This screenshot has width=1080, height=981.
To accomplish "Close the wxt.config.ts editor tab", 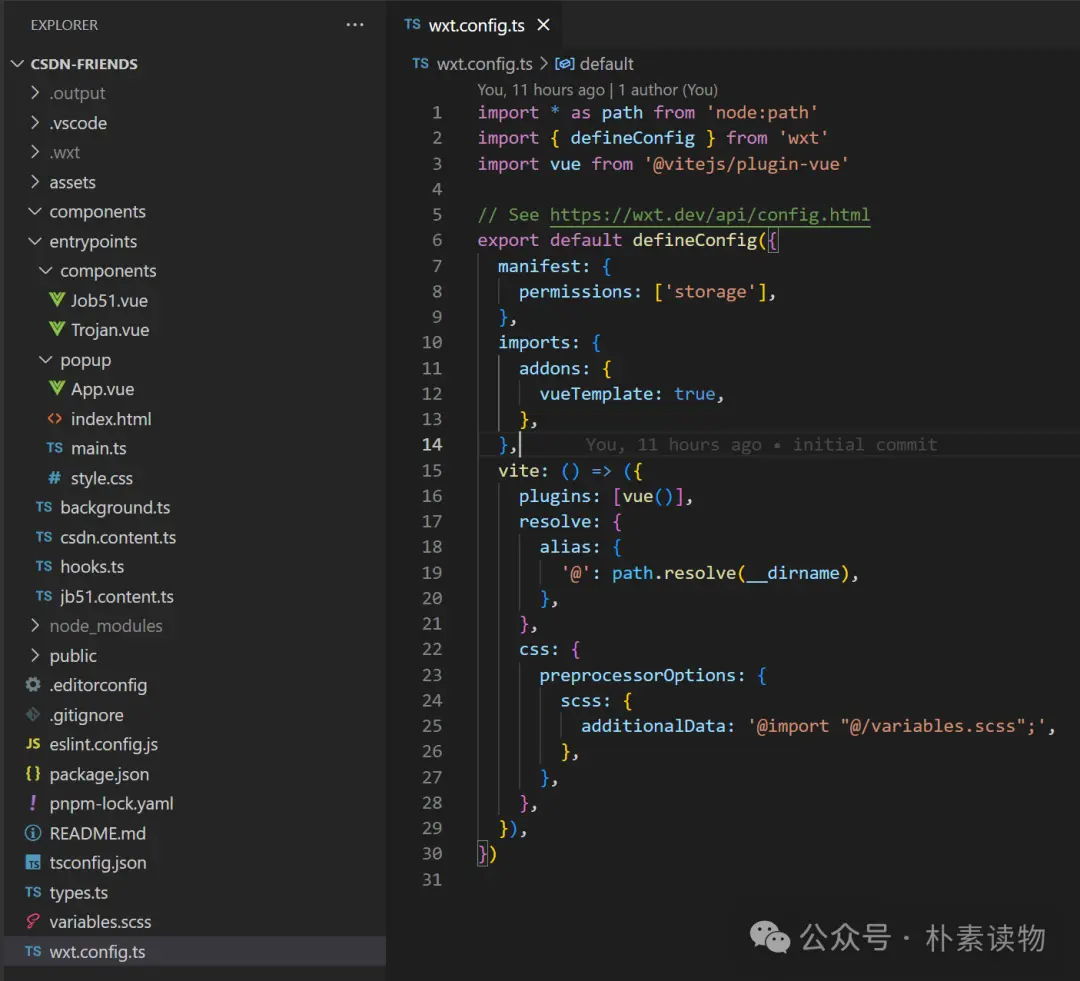I will click(x=543, y=25).
